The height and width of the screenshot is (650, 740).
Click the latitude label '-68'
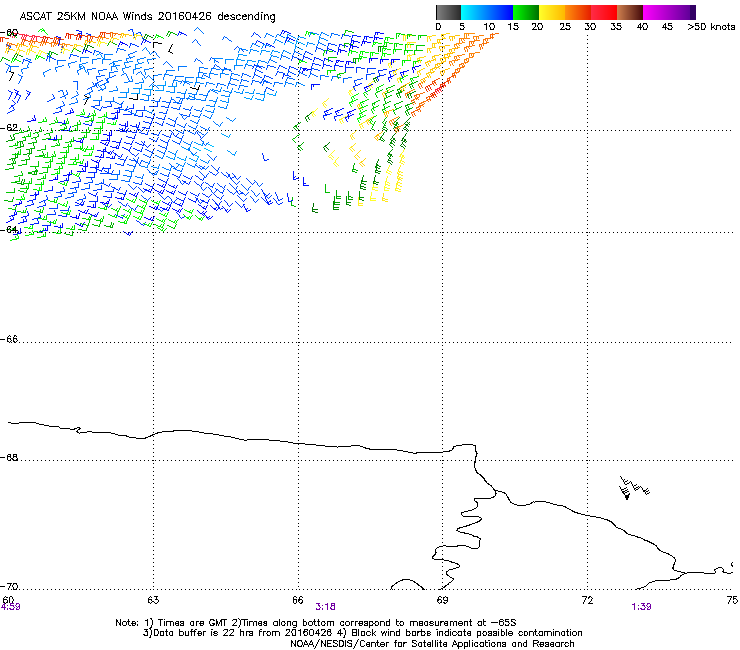point(10,457)
